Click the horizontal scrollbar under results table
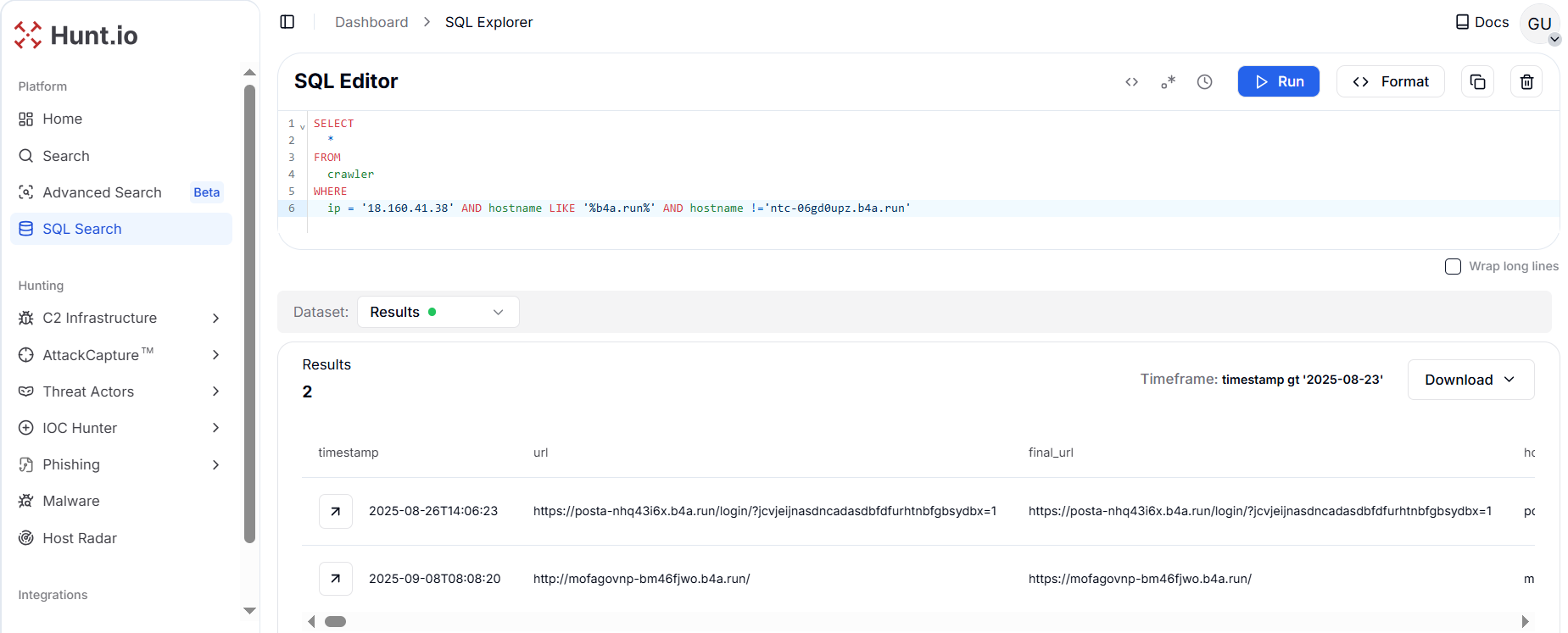1568x633 pixels. [336, 621]
